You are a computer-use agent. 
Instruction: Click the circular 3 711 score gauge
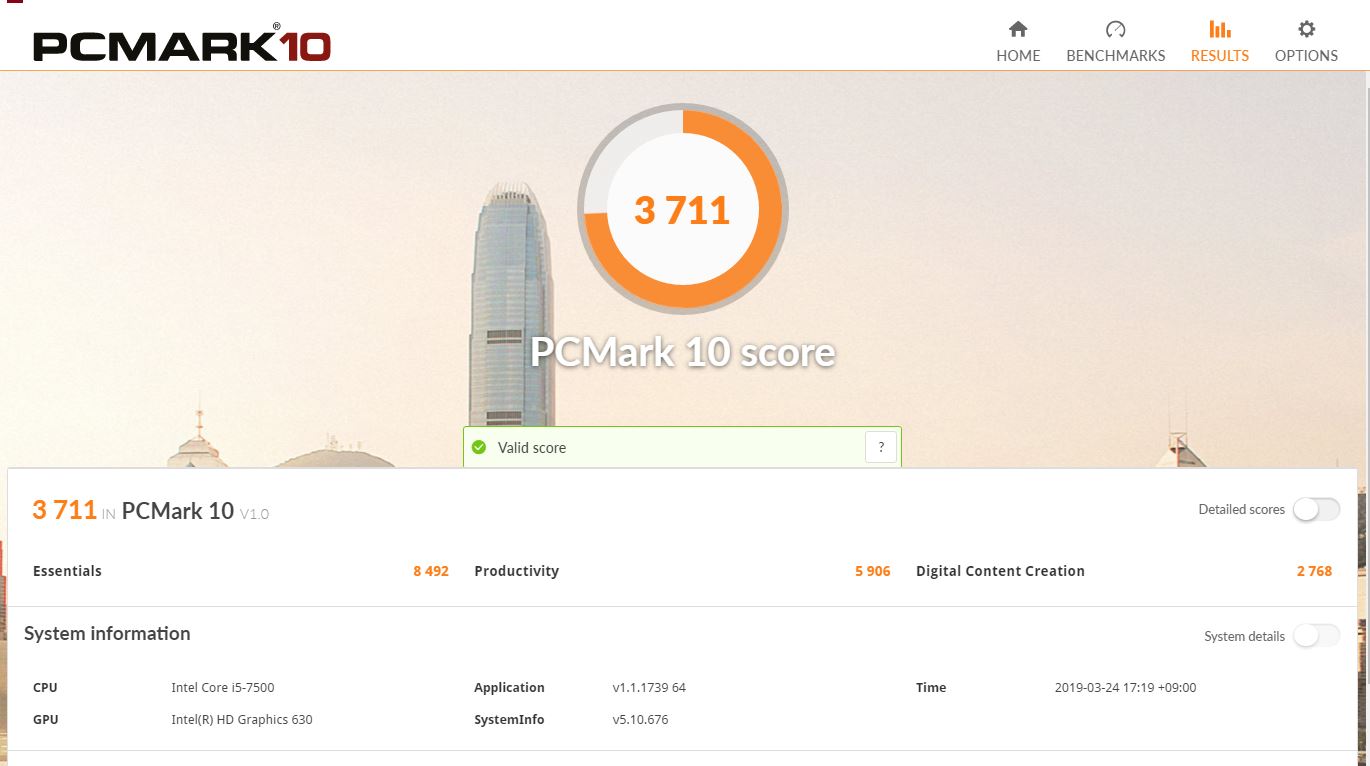683,210
